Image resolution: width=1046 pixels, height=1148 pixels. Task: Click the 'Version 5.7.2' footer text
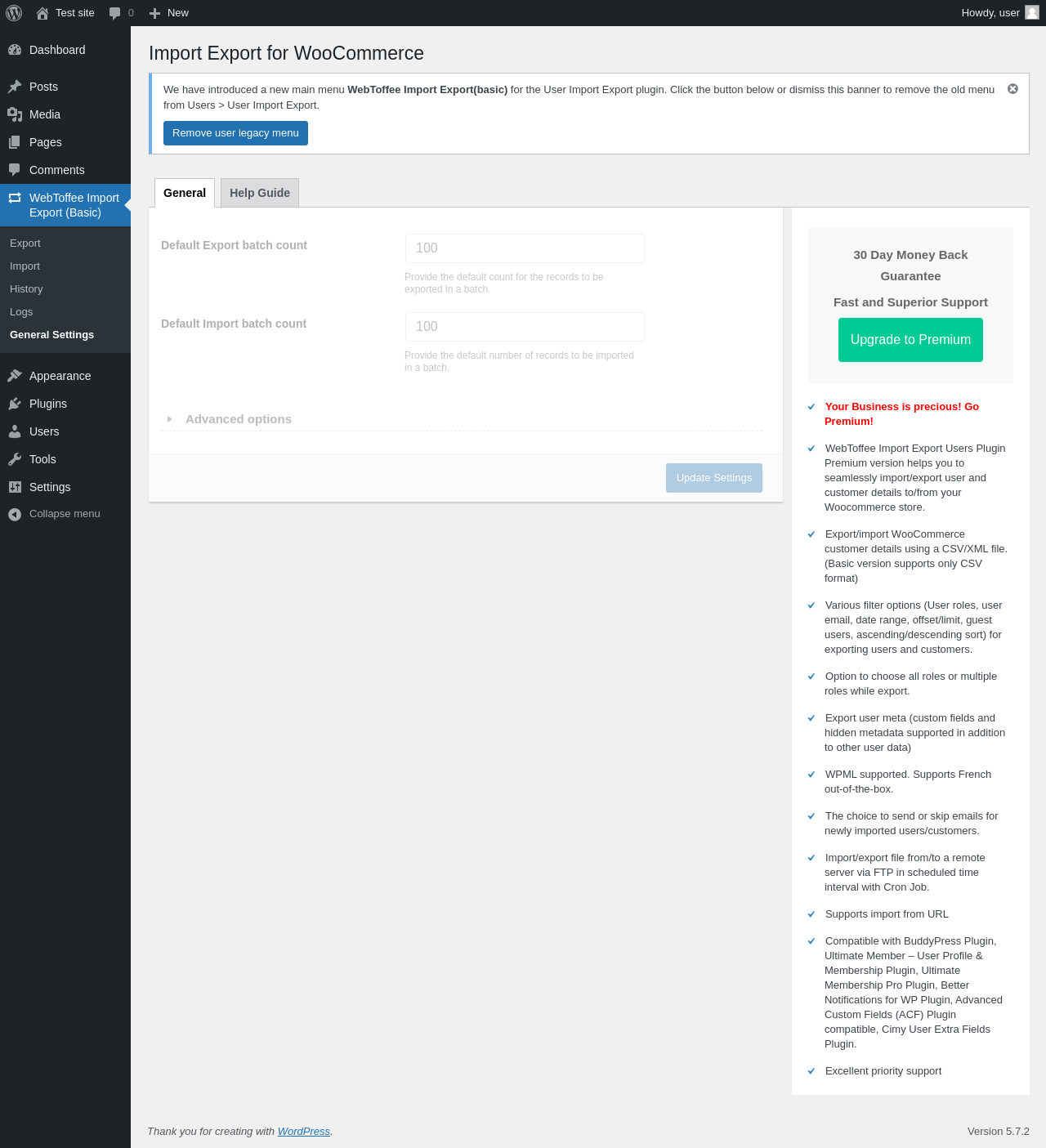[999, 1132]
